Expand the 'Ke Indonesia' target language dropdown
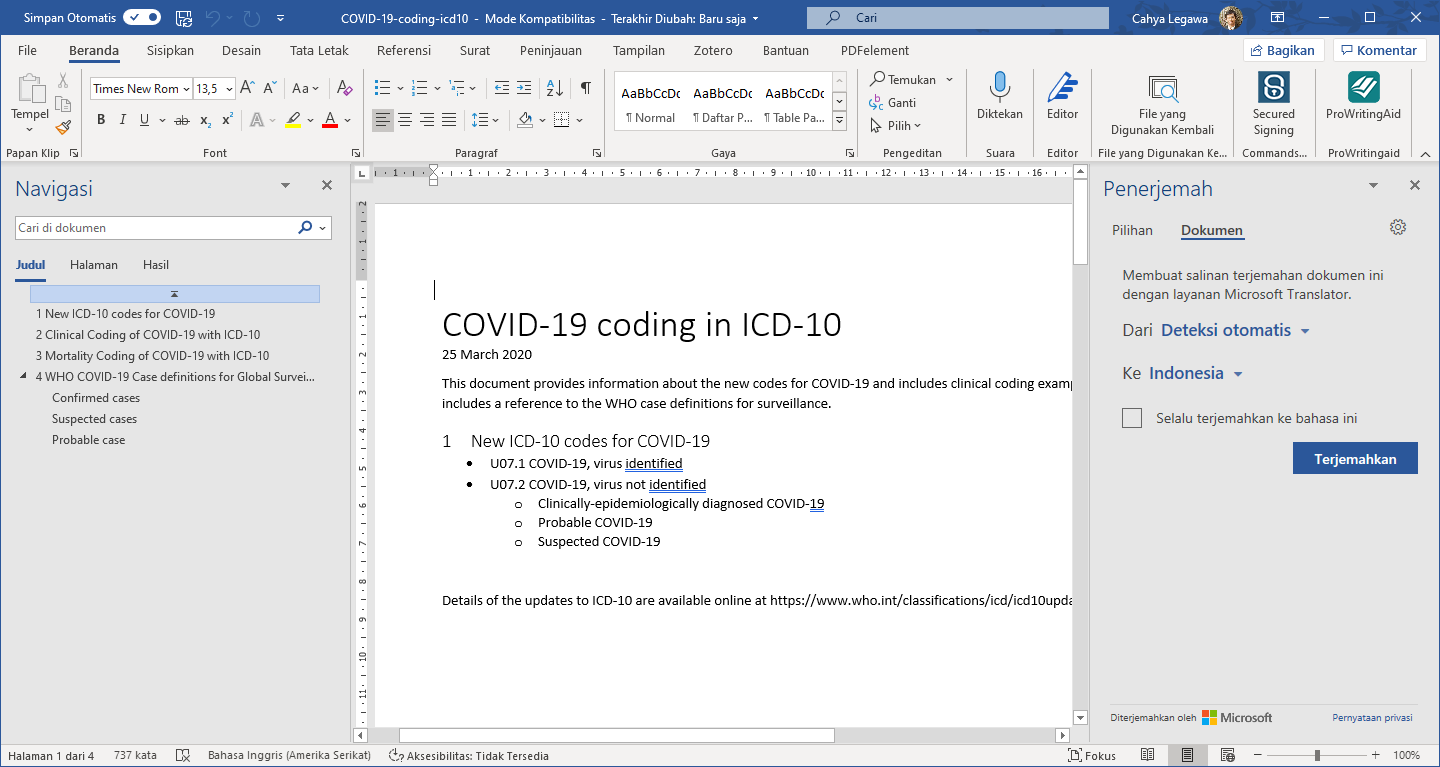Image resolution: width=1440 pixels, height=767 pixels. (x=1195, y=374)
